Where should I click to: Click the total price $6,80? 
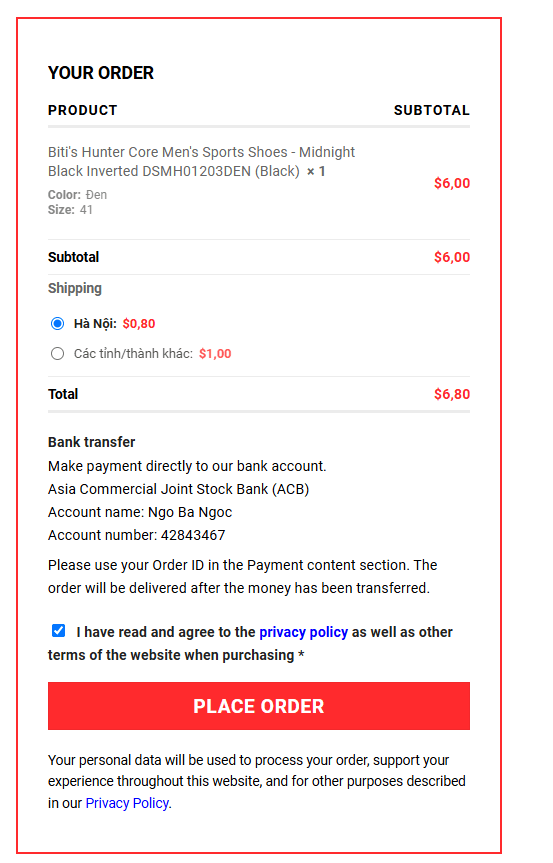coord(452,394)
